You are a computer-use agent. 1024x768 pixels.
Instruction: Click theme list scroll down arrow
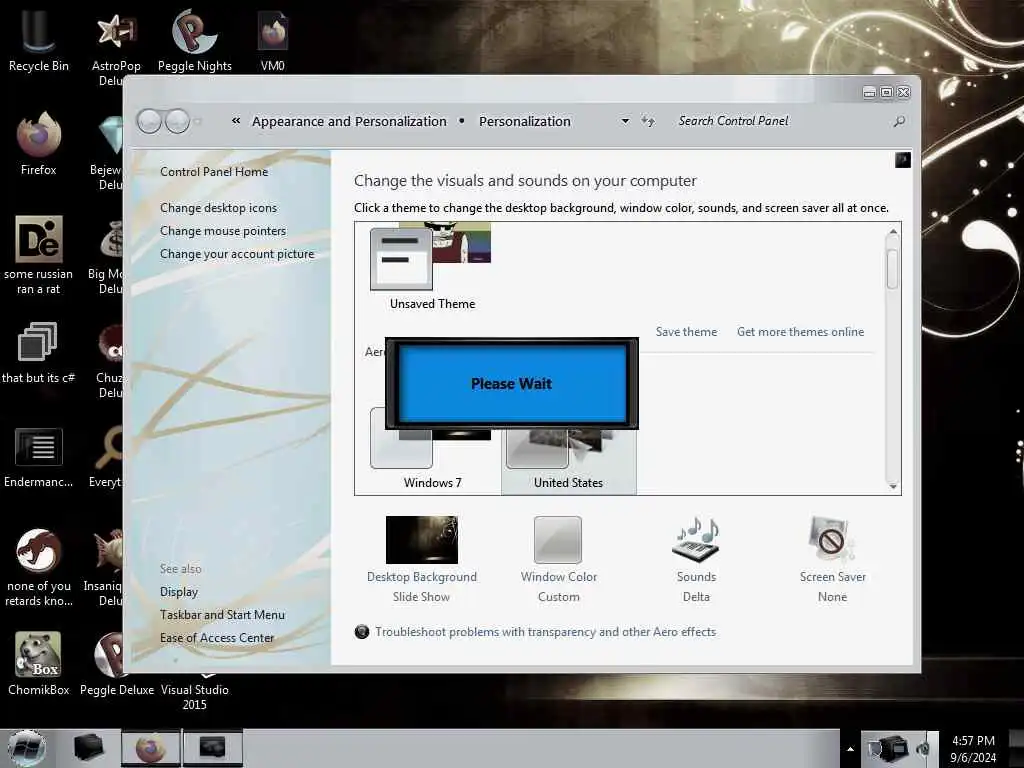[x=893, y=486]
